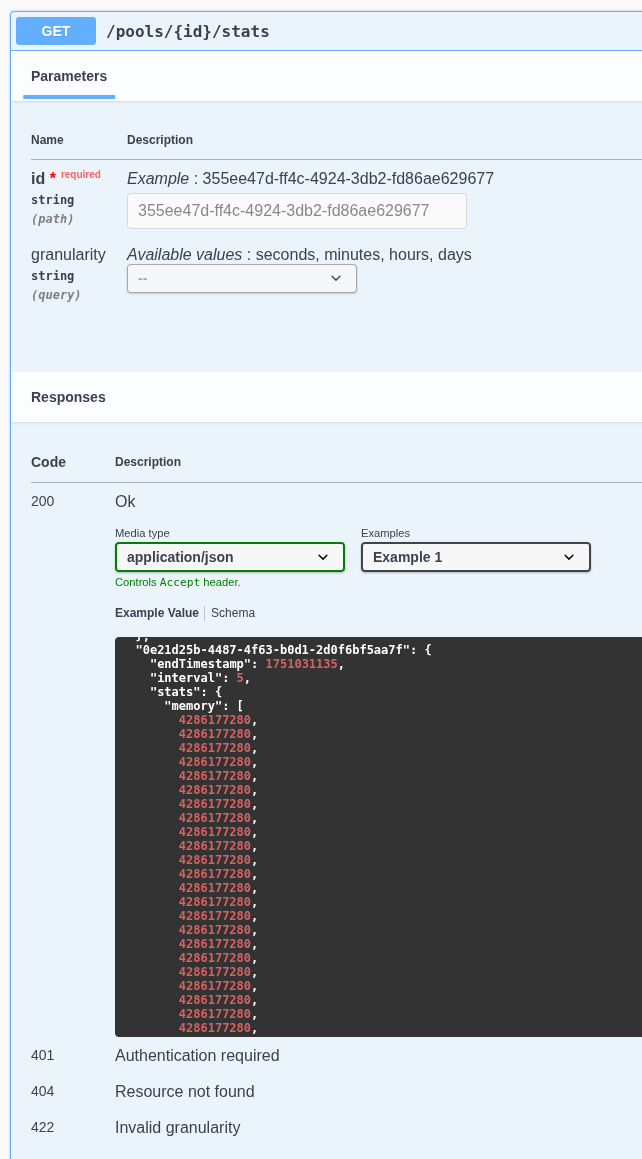Click the 404 response code

pos(42,1092)
